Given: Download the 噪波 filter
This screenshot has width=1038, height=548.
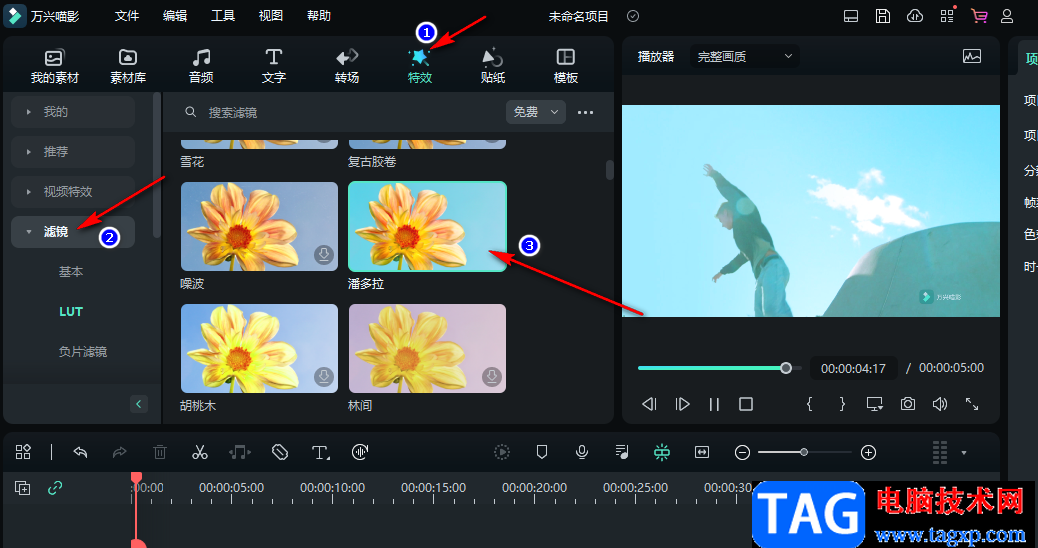Looking at the screenshot, I should (324, 255).
